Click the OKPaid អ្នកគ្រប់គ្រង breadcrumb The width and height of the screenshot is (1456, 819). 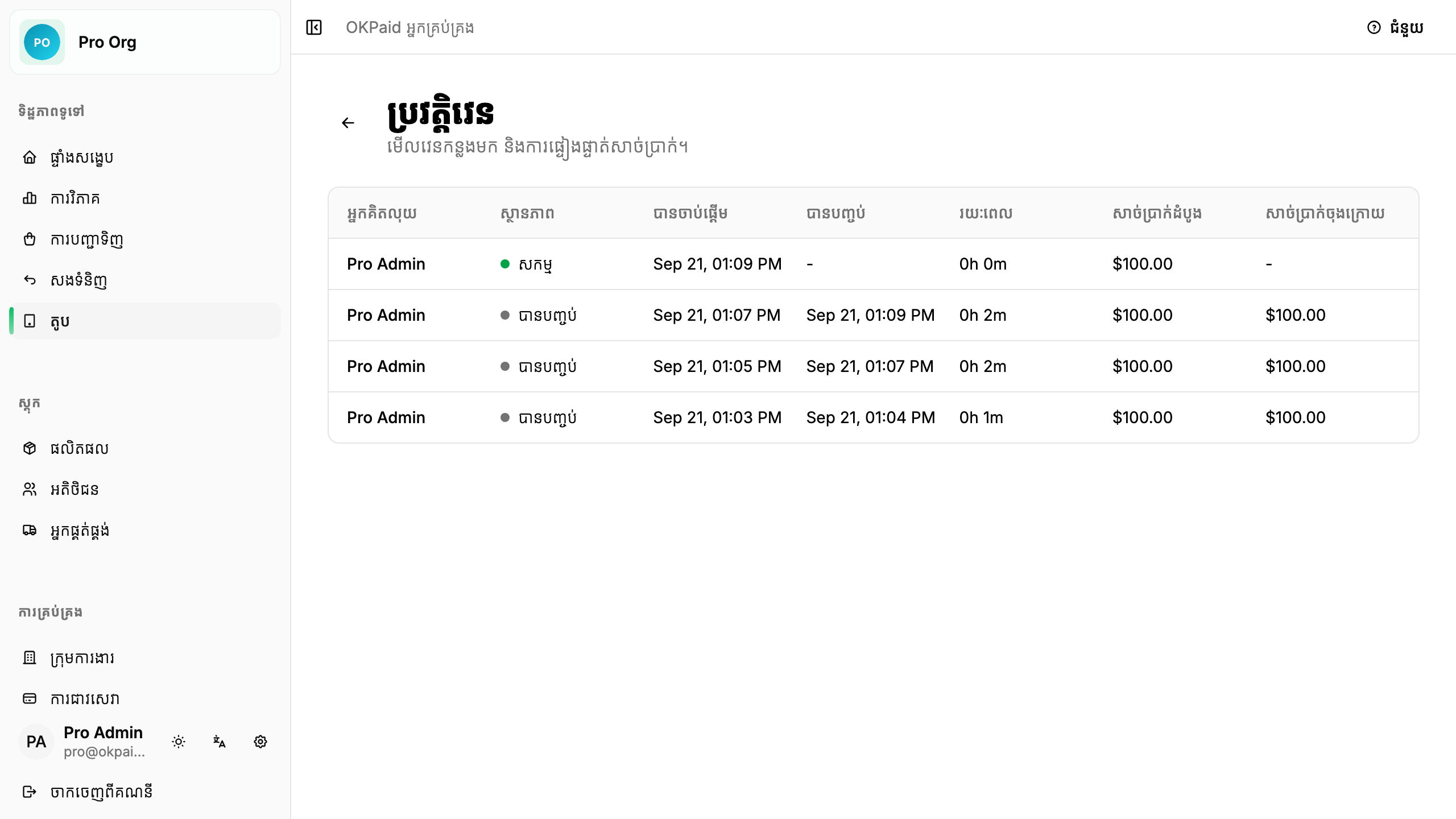click(409, 27)
